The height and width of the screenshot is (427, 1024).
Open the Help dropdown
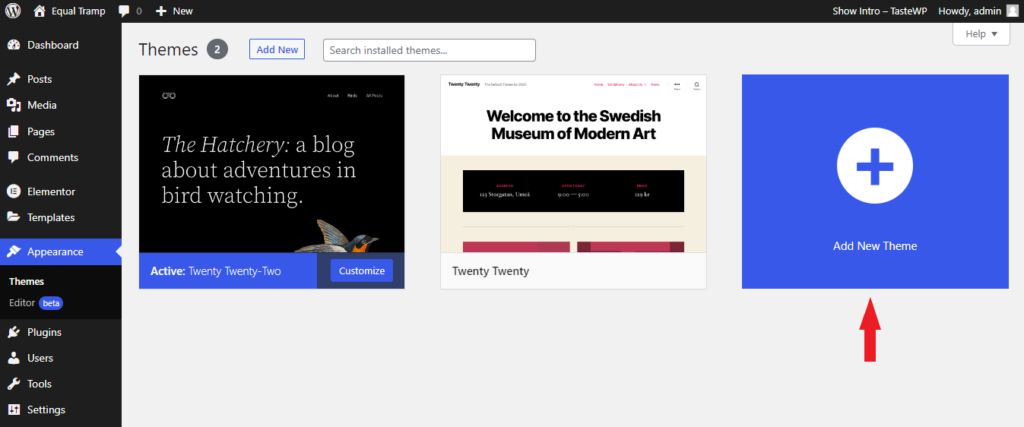pos(981,34)
